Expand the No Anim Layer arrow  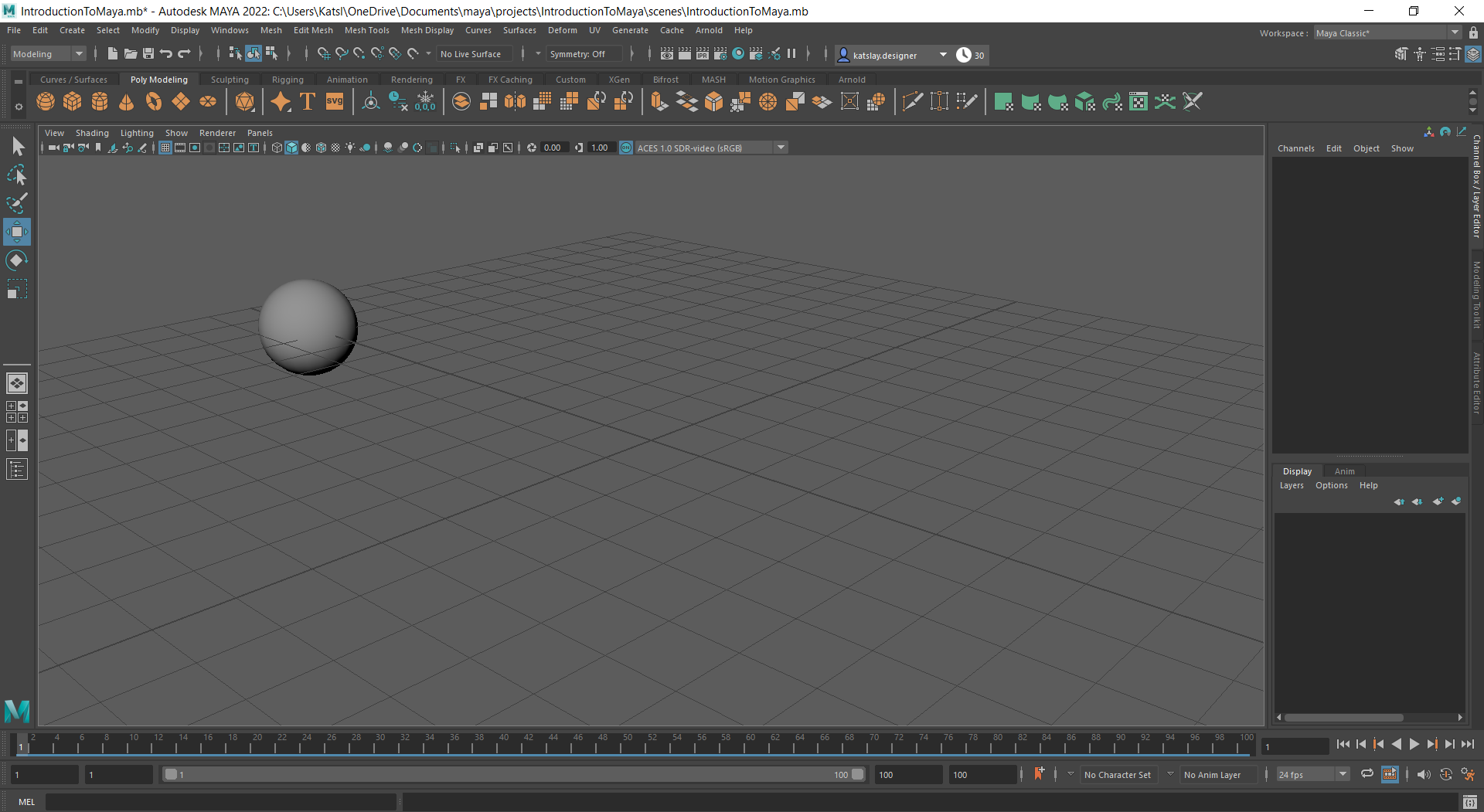[x=1170, y=774]
